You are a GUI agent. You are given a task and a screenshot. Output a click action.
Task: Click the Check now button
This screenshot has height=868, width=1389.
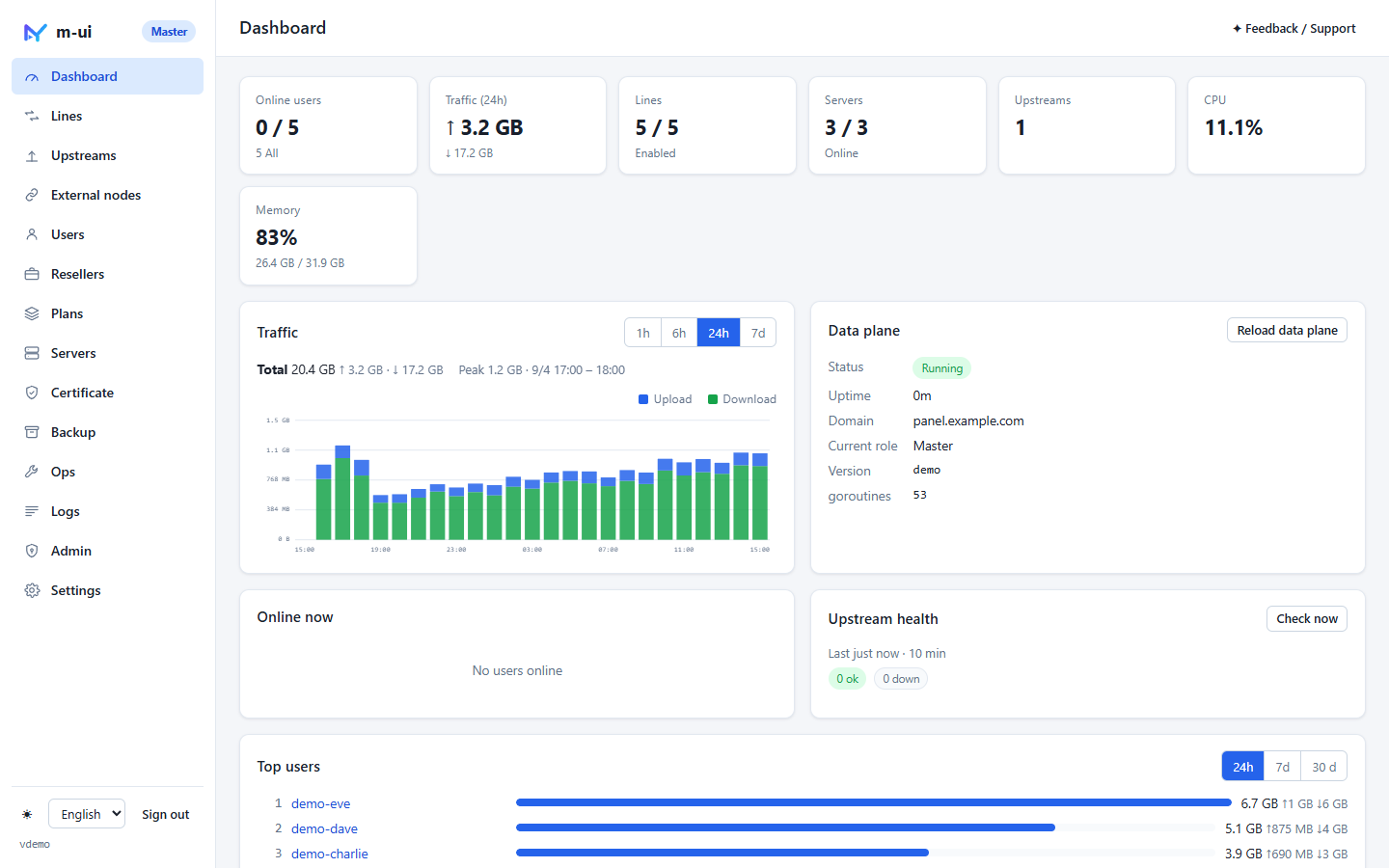[x=1307, y=618]
